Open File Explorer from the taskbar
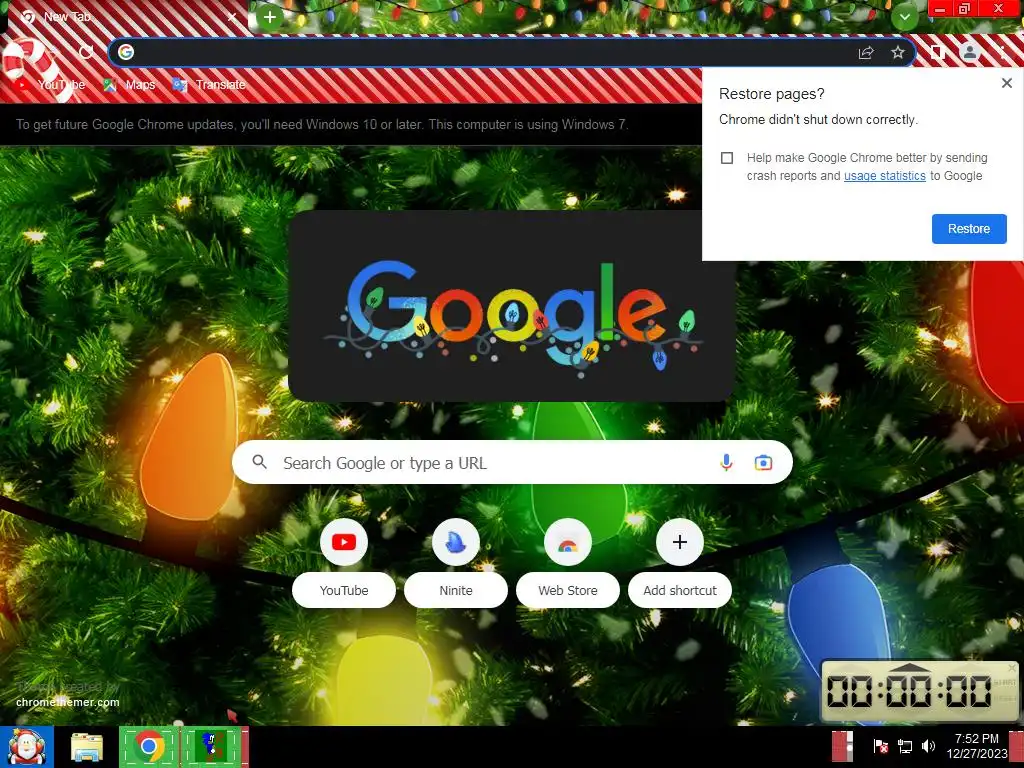The height and width of the screenshot is (768, 1024). pos(87,748)
